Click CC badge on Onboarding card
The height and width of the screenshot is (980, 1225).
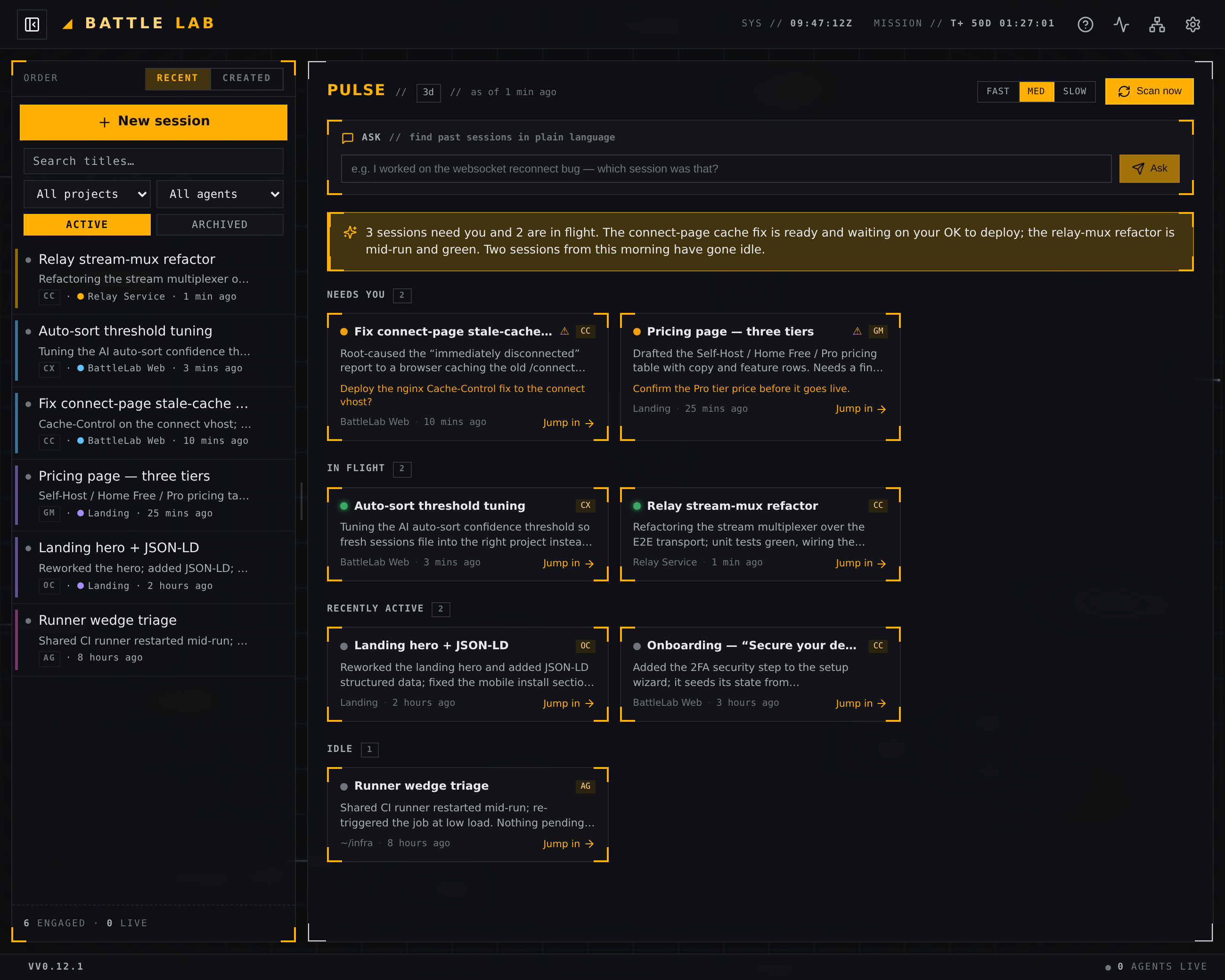[x=878, y=645]
